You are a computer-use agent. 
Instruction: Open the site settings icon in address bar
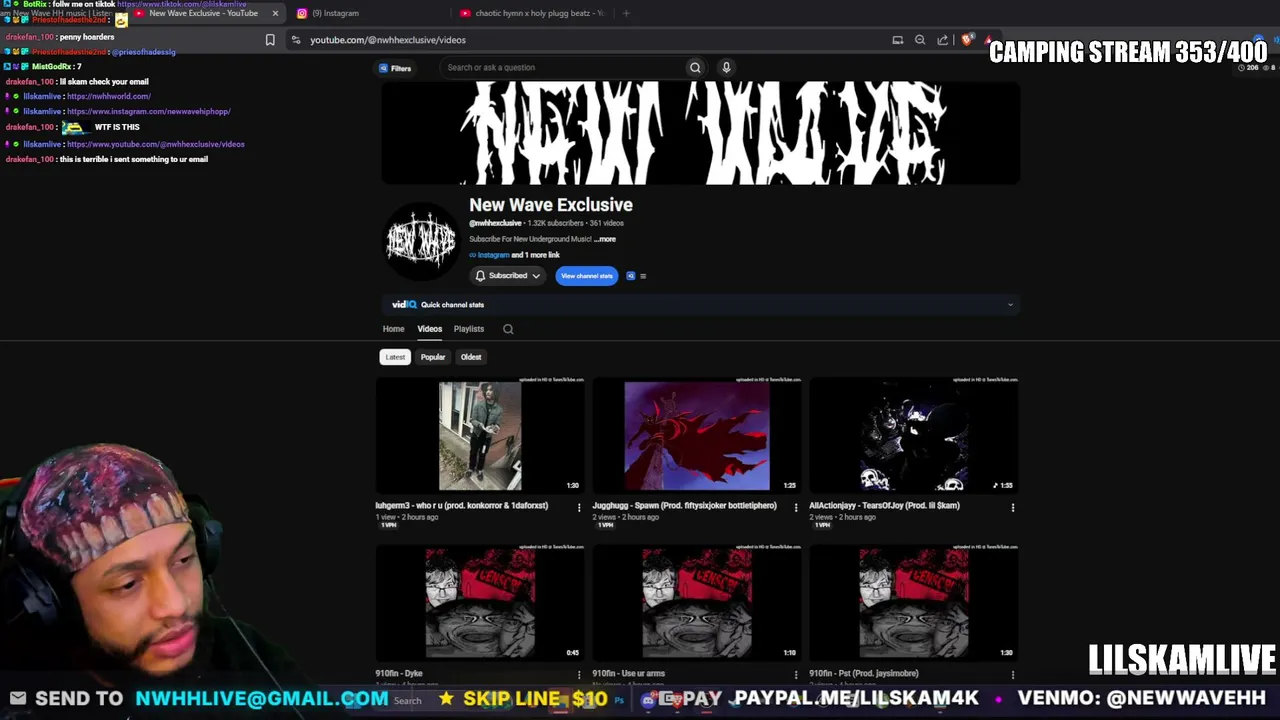pyautogui.click(x=296, y=40)
